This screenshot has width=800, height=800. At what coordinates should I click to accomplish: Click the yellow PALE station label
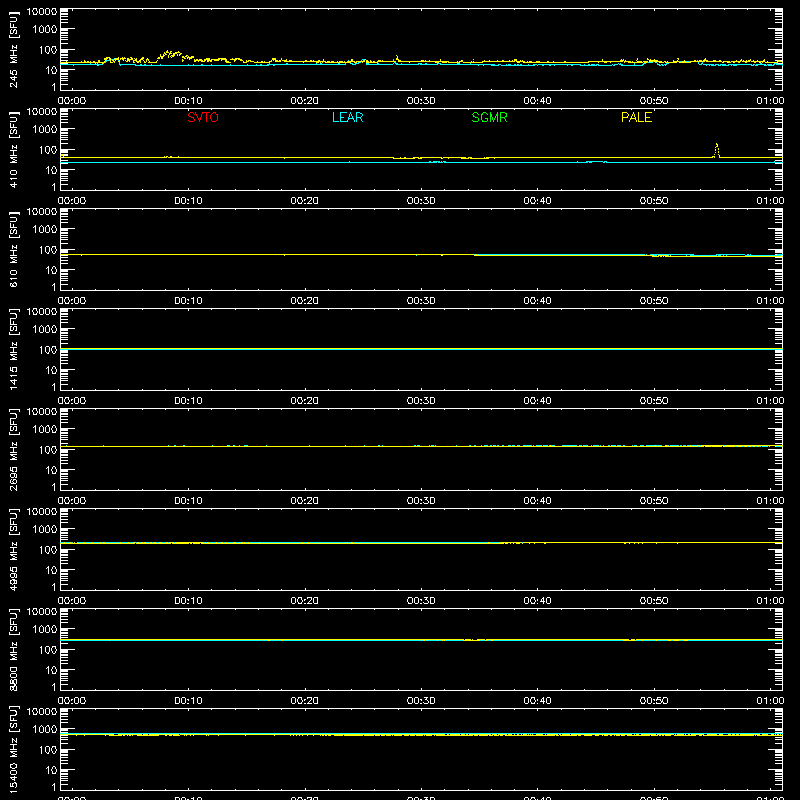tap(636, 117)
